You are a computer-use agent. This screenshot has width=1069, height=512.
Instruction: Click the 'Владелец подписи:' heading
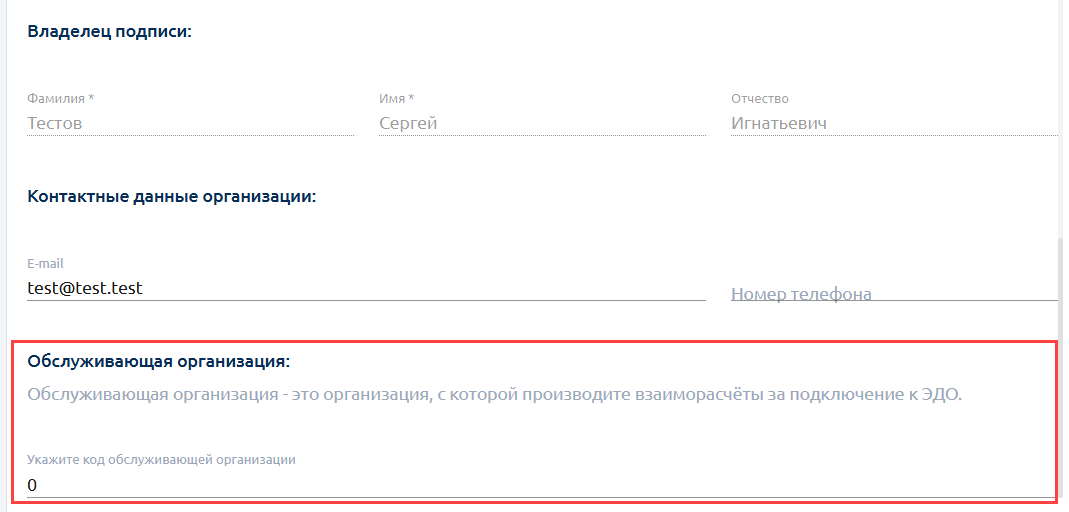(x=110, y=32)
